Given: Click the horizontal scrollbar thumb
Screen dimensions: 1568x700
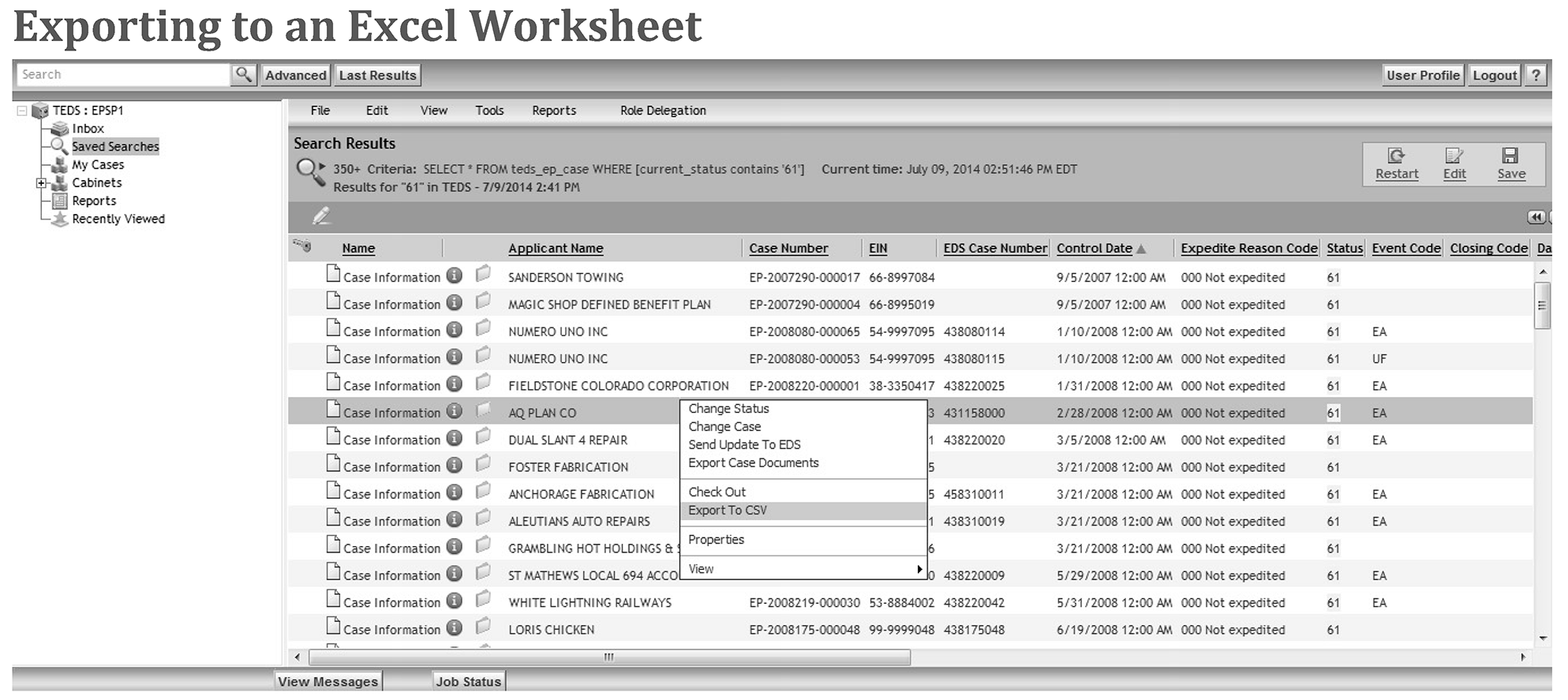Looking at the screenshot, I should tap(608, 657).
